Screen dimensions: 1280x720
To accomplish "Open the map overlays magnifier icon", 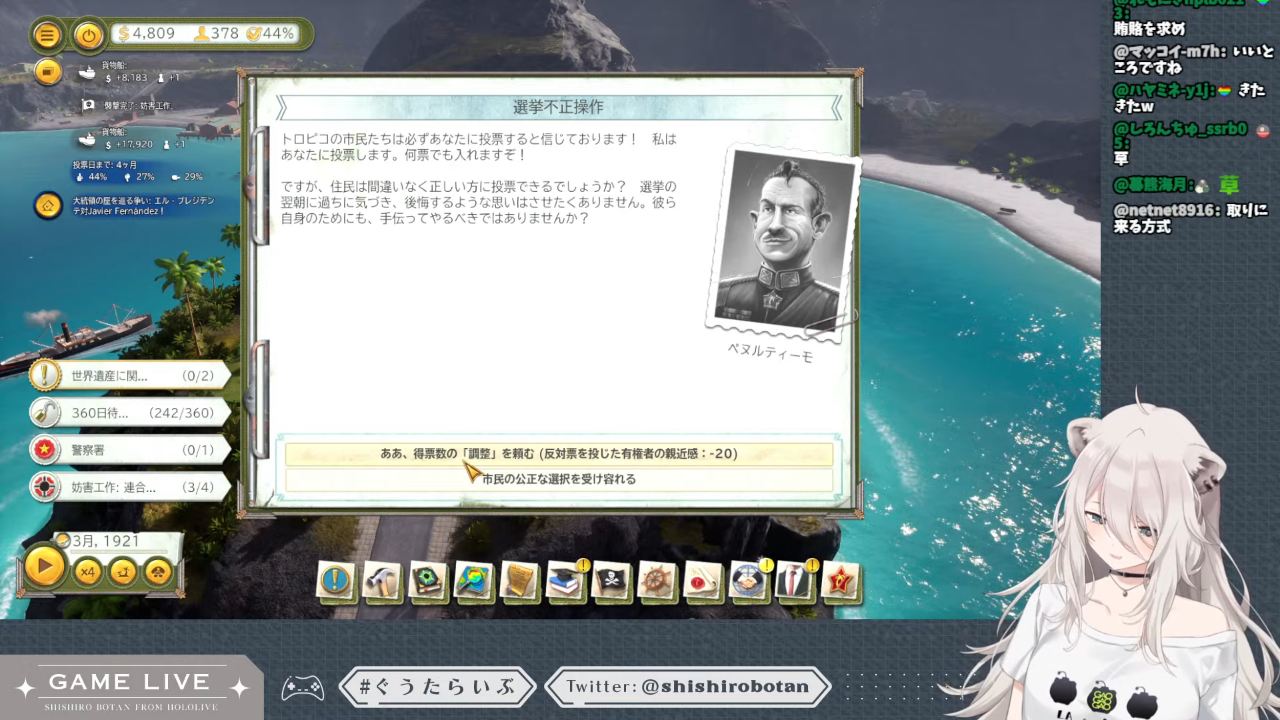I will coord(473,580).
